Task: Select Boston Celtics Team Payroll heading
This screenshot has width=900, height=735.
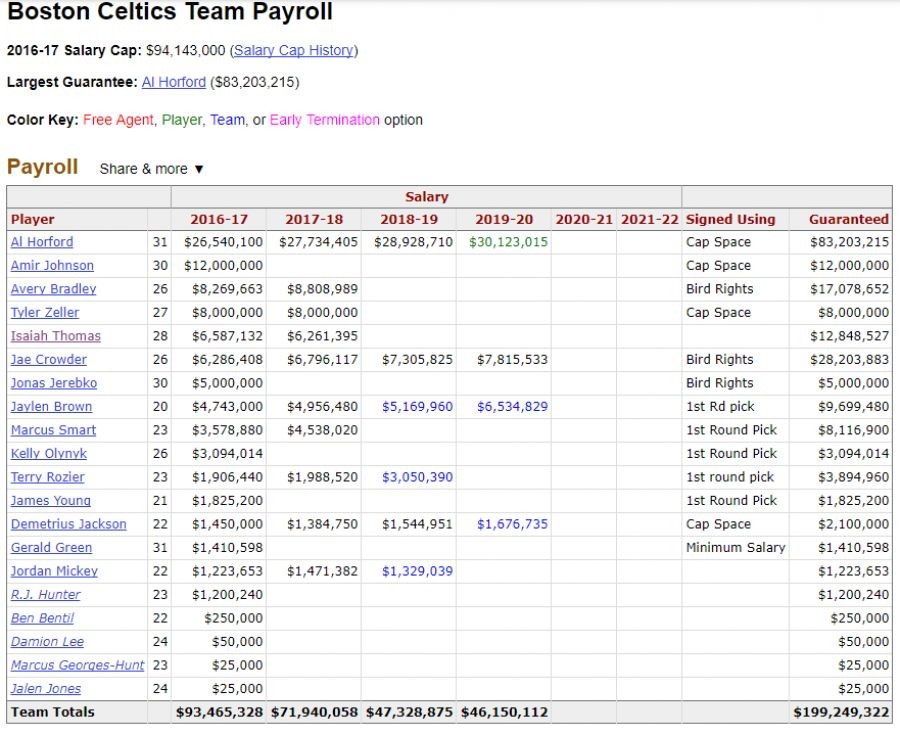Action: (x=170, y=11)
